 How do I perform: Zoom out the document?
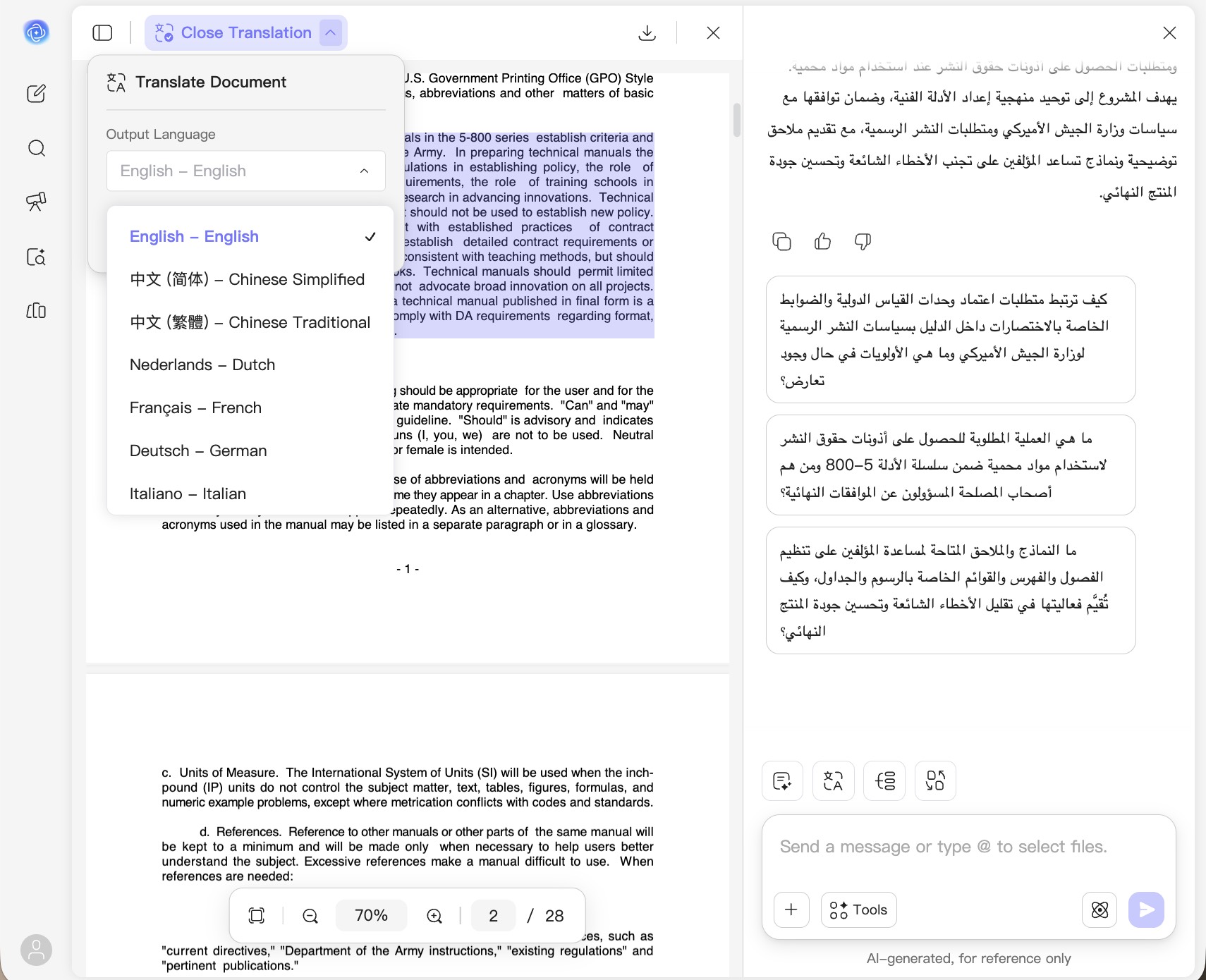pos(310,915)
